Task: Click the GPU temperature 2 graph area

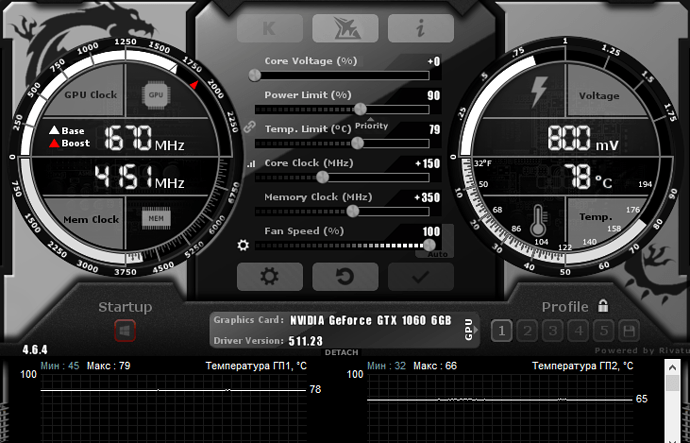Action: 500,409
